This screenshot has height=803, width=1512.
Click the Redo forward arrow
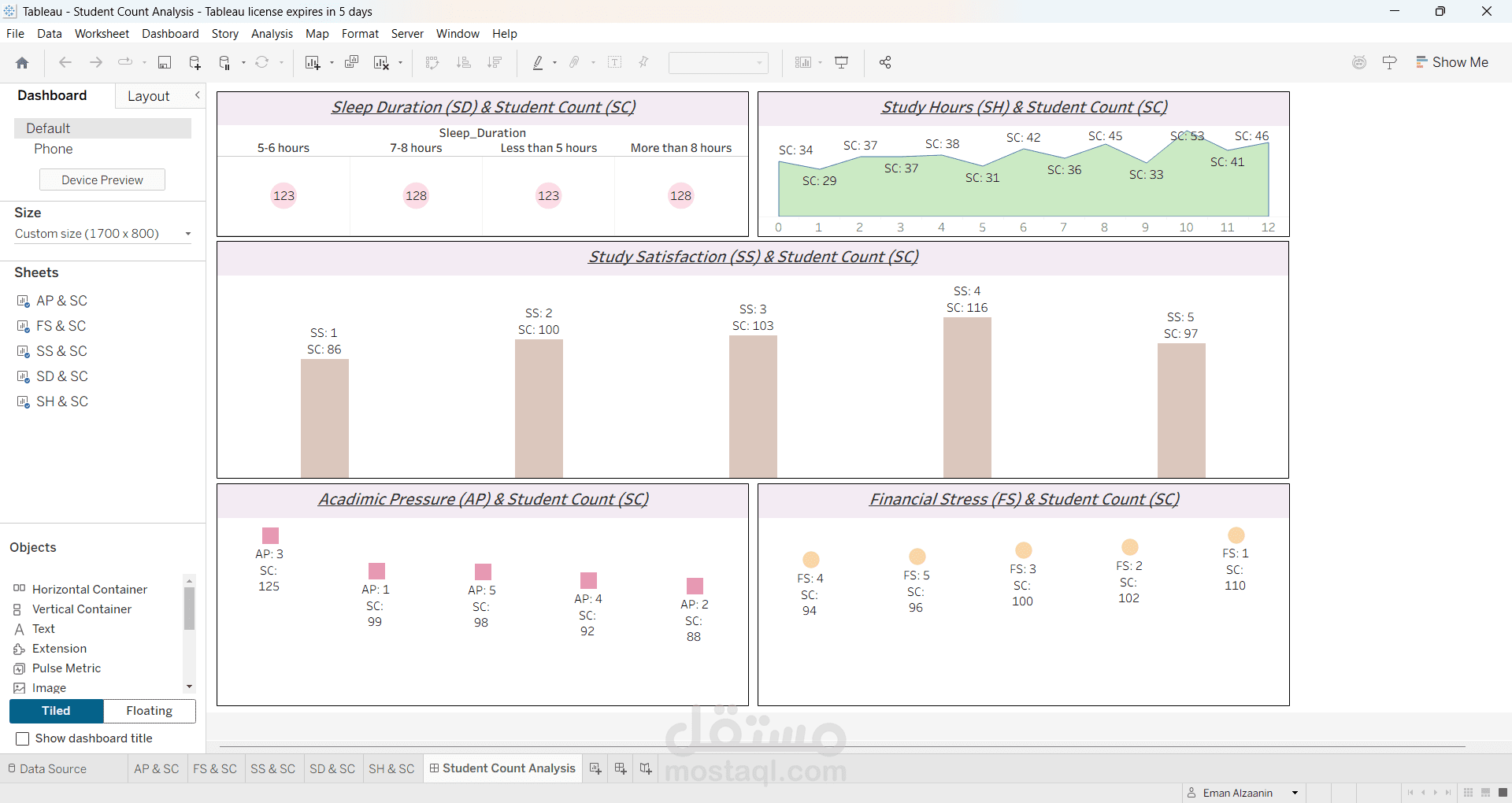(x=96, y=62)
